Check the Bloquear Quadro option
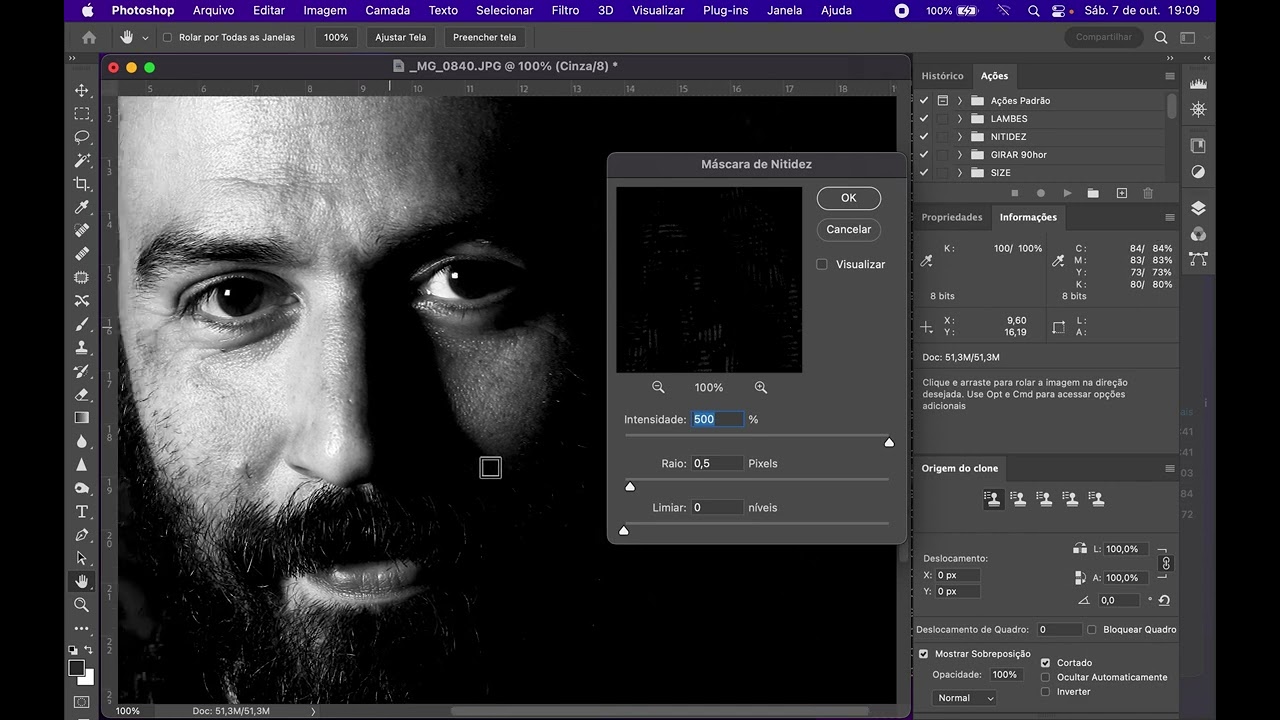Image resolution: width=1280 pixels, height=720 pixels. click(1092, 630)
